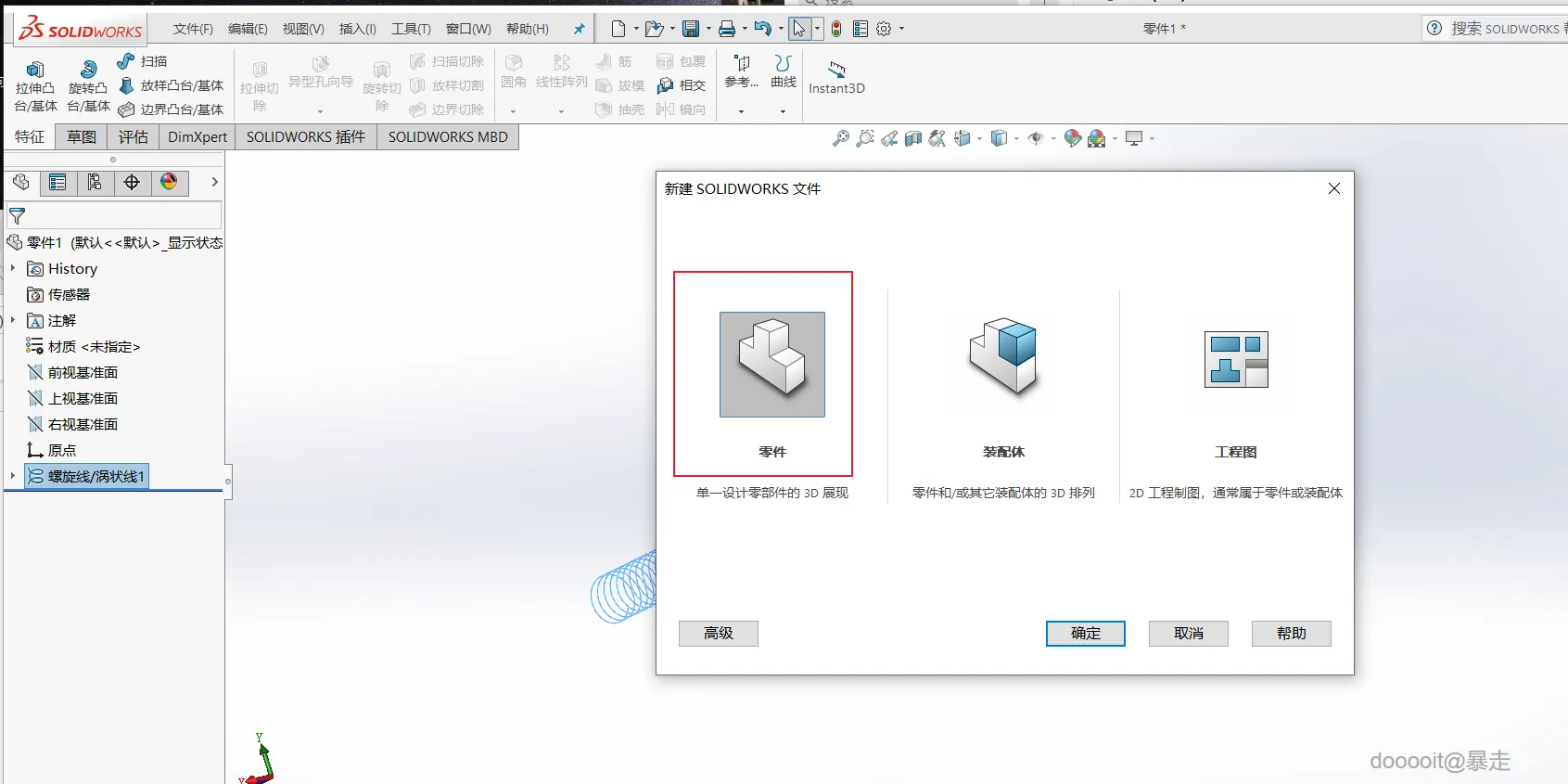Open the Save options dropdown arrow

(708, 29)
